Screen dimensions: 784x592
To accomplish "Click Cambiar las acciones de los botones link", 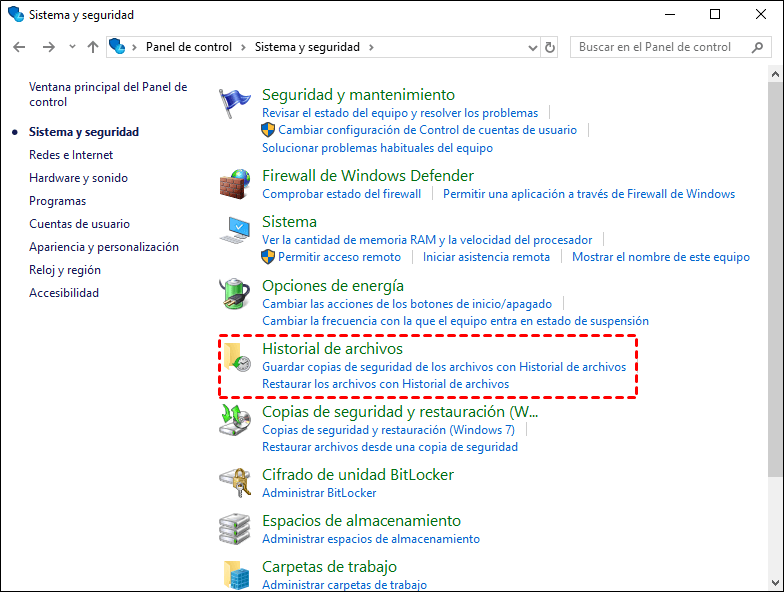I will pos(407,304).
